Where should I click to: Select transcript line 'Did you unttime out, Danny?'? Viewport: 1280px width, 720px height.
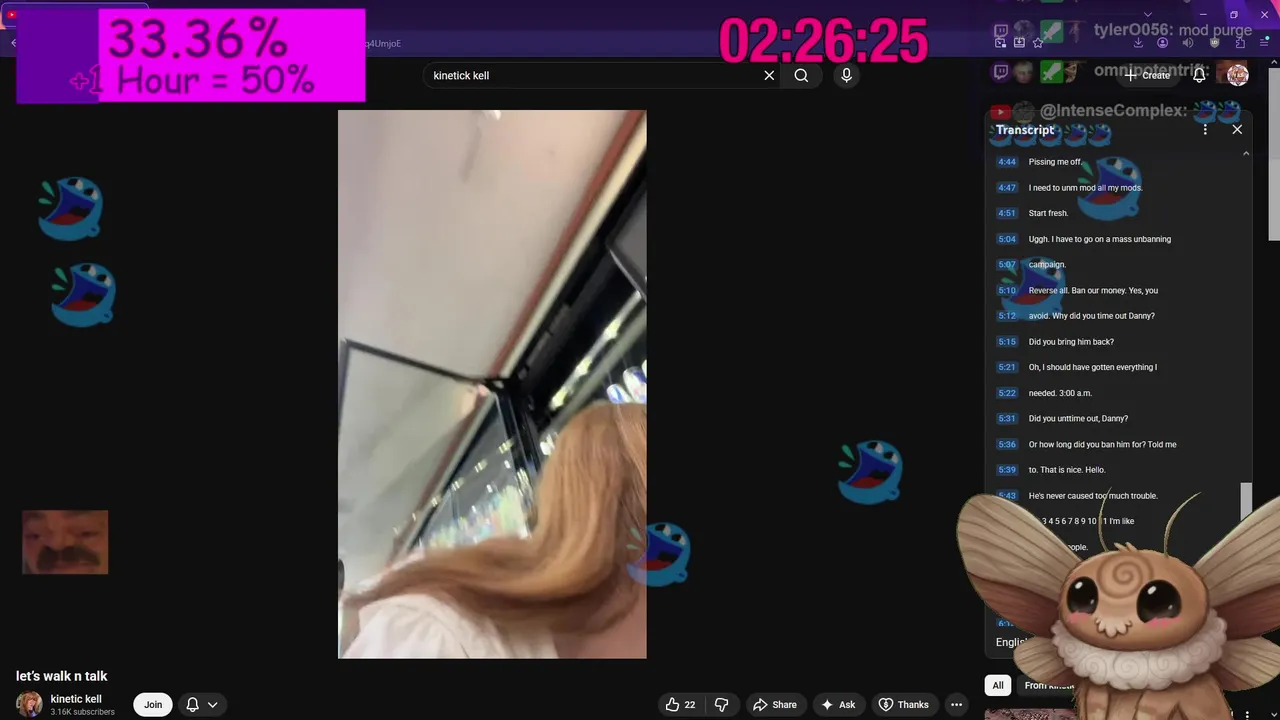[1078, 419]
